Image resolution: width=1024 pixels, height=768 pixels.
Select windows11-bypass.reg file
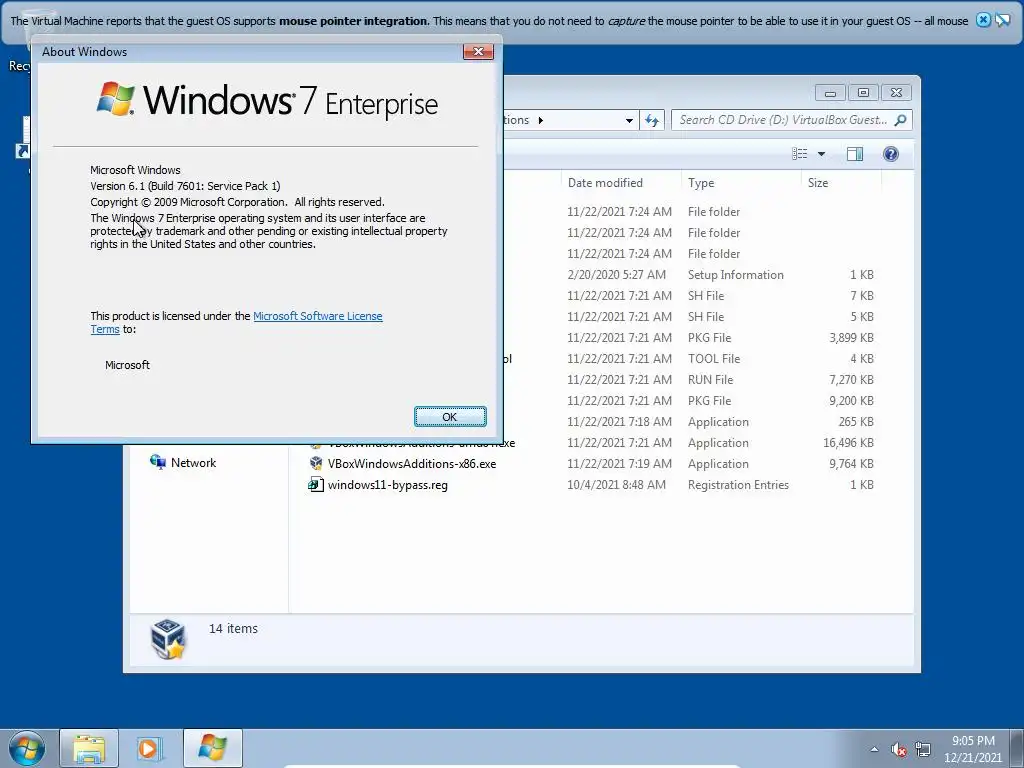[387, 485]
